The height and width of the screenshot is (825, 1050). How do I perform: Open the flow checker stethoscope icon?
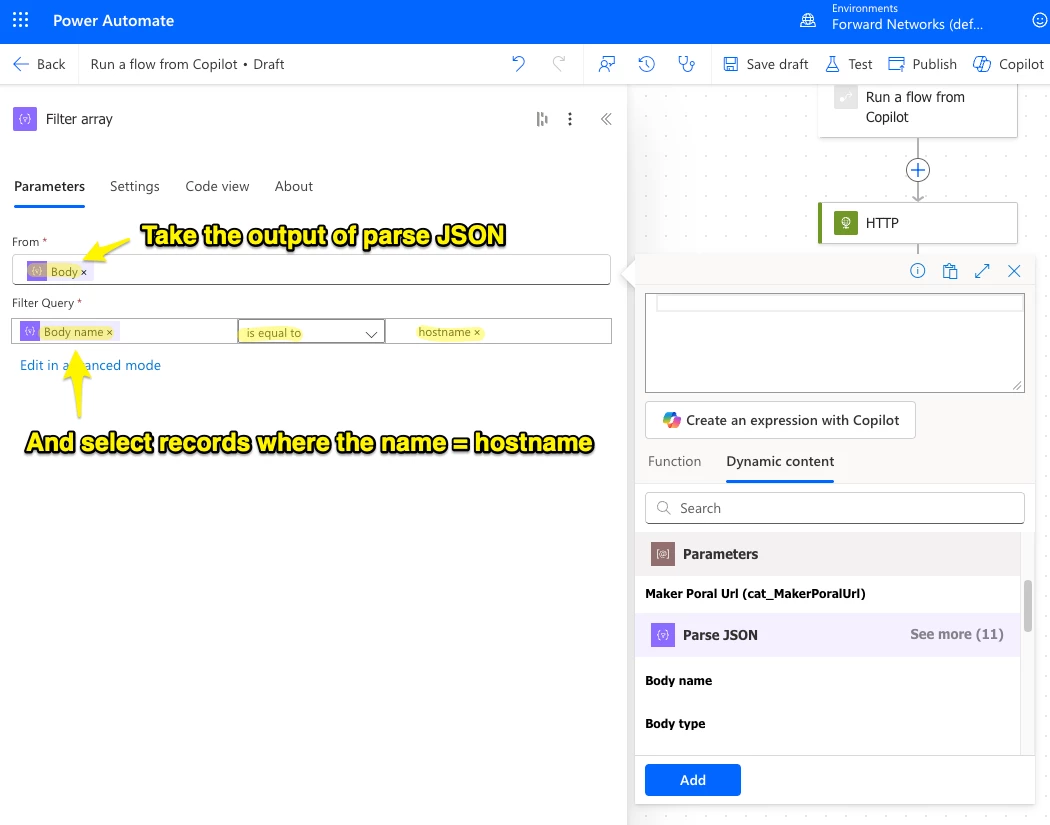point(686,64)
